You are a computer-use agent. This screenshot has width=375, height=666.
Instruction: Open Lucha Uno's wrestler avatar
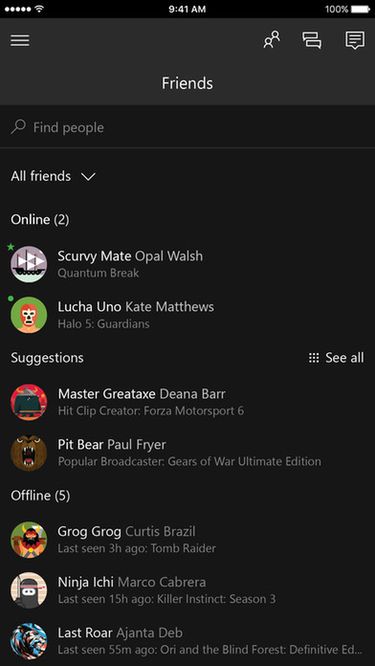pyautogui.click(x=29, y=315)
